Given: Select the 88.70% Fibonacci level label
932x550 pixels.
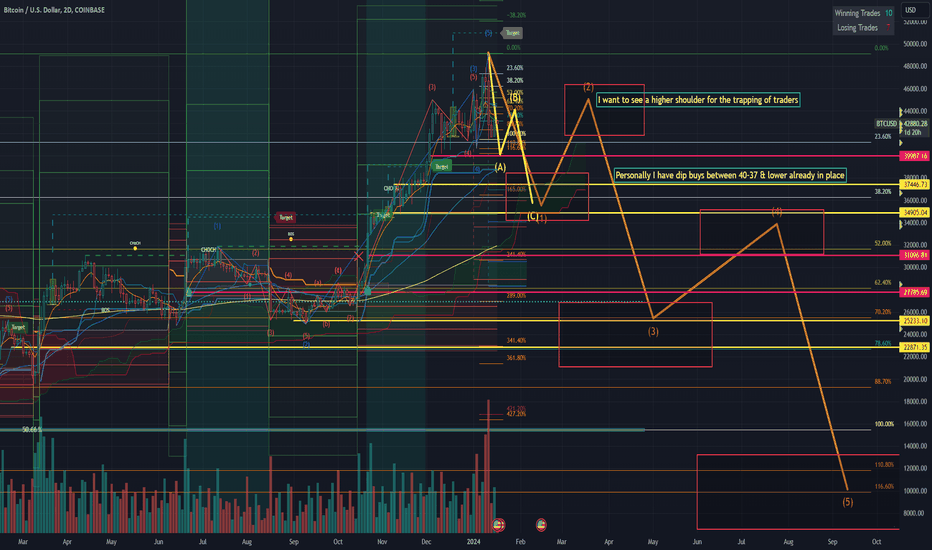Looking at the screenshot, I should [883, 382].
